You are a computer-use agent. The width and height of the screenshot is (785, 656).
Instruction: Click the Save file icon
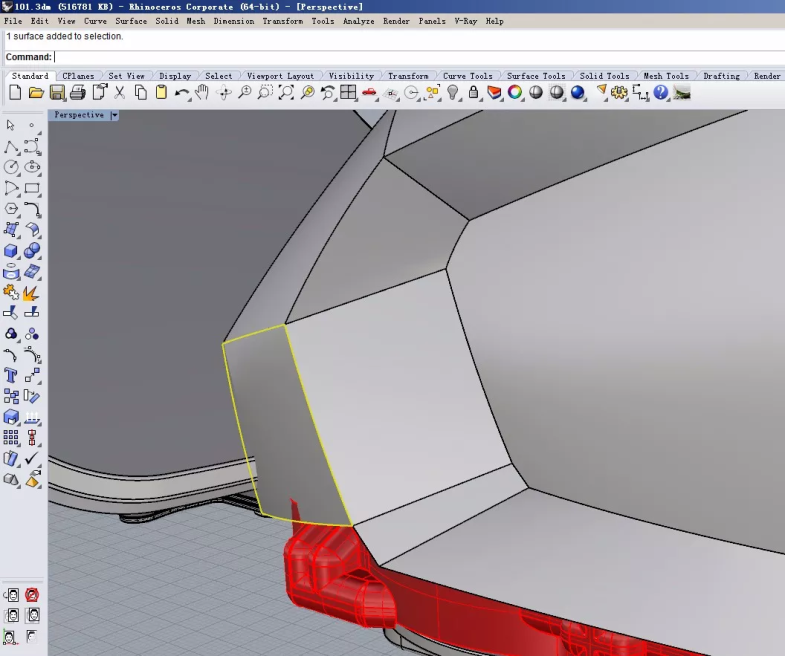click(57, 93)
